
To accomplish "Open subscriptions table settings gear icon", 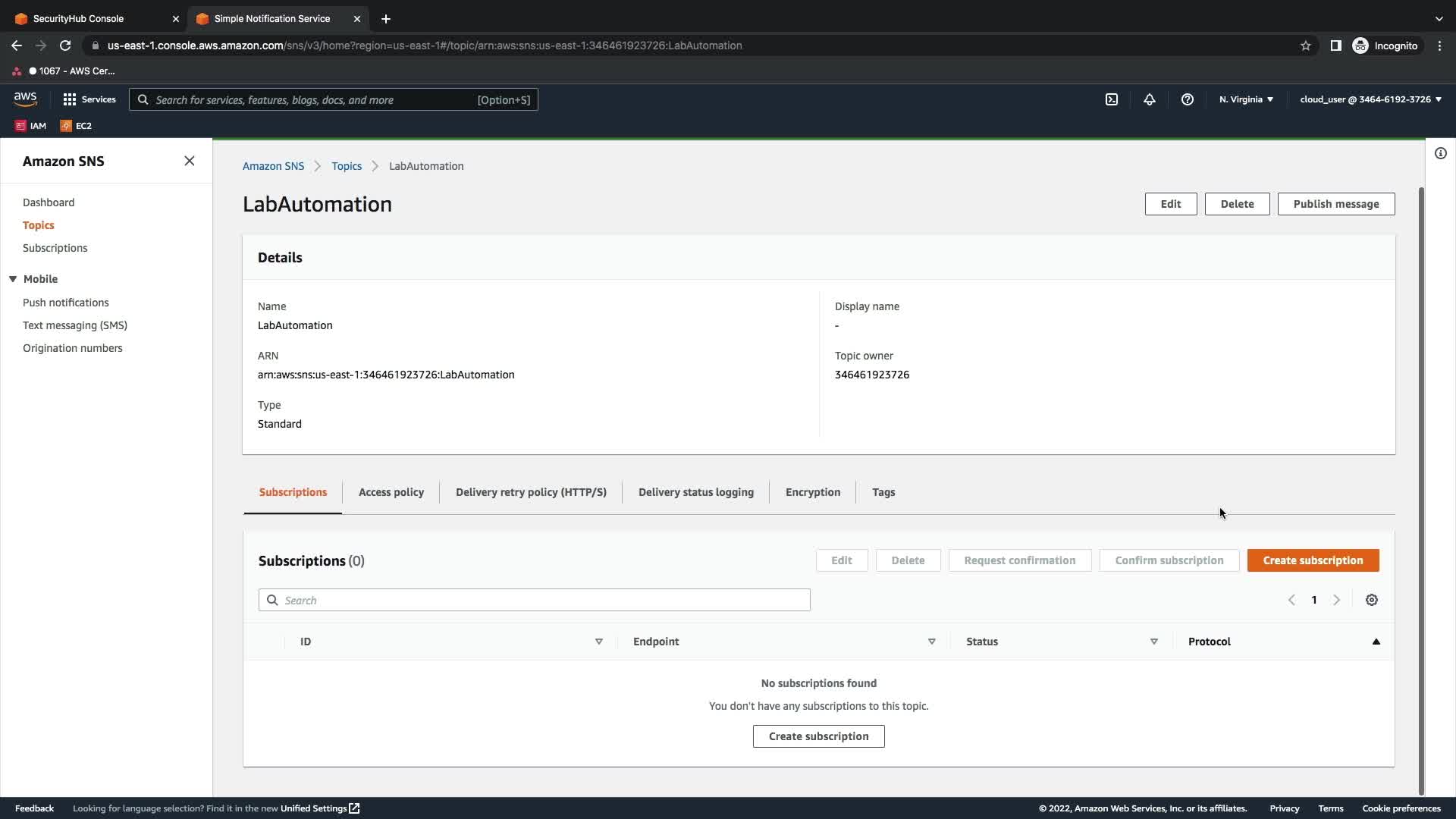I will 1371,600.
